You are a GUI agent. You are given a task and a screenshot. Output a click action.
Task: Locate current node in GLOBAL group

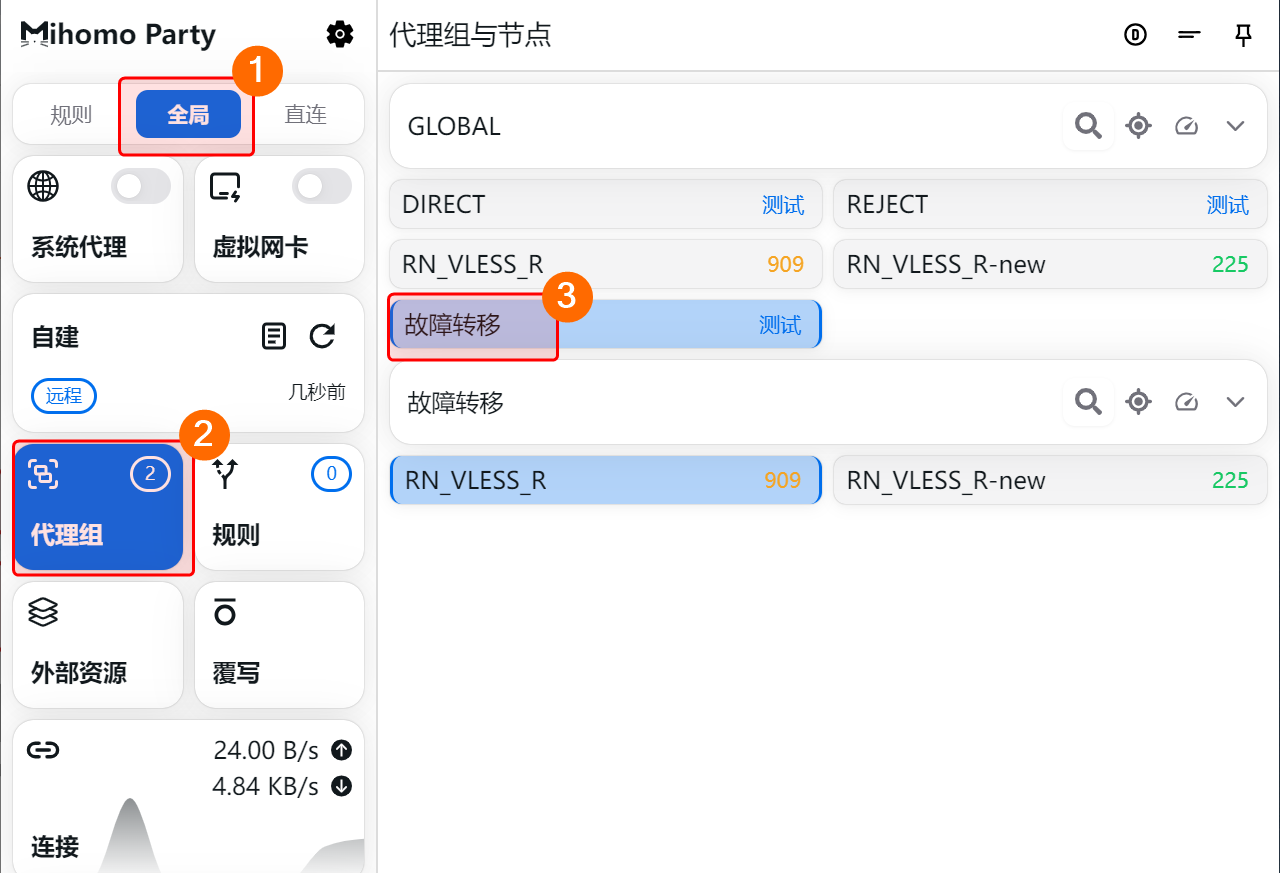coord(1138,126)
